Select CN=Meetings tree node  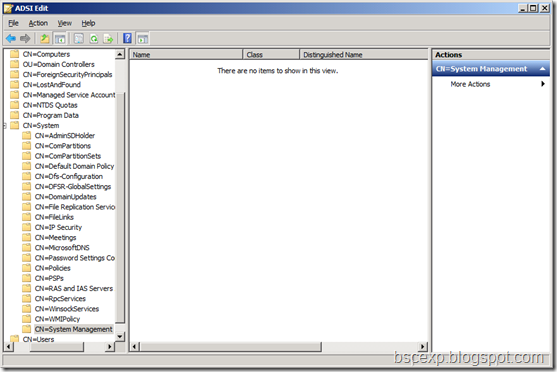click(55, 237)
